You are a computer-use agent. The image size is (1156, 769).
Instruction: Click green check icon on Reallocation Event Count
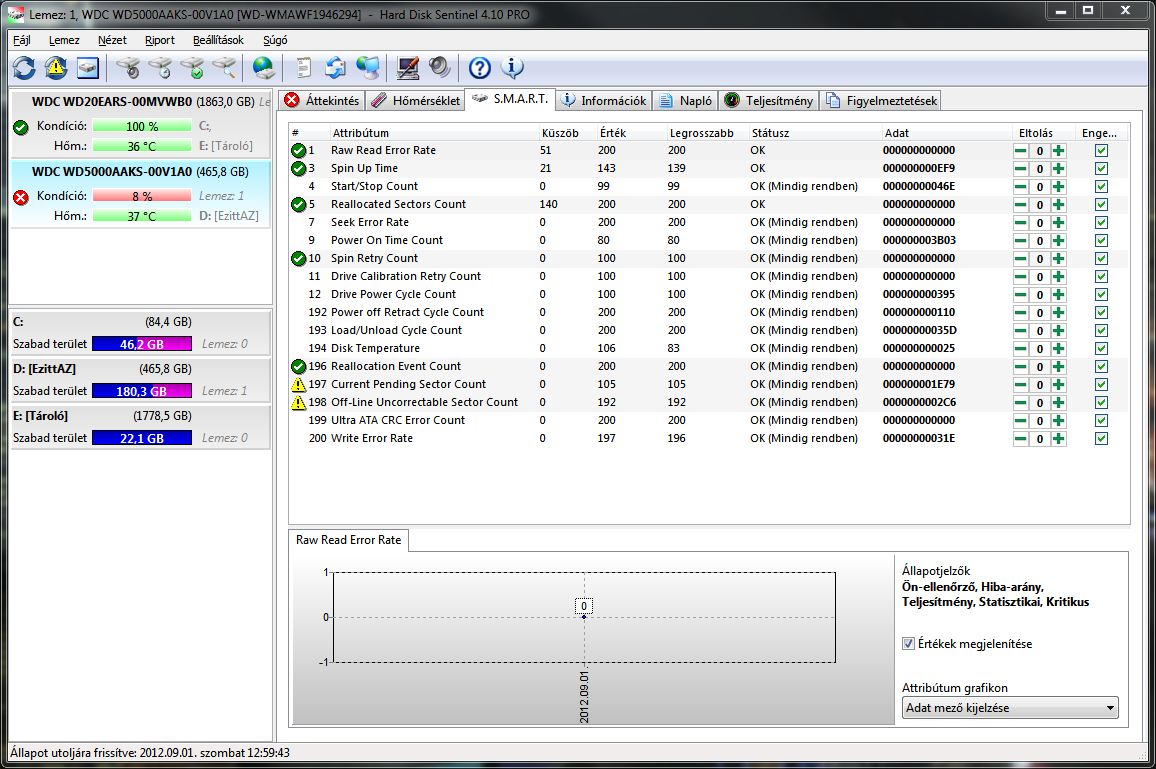pos(298,366)
